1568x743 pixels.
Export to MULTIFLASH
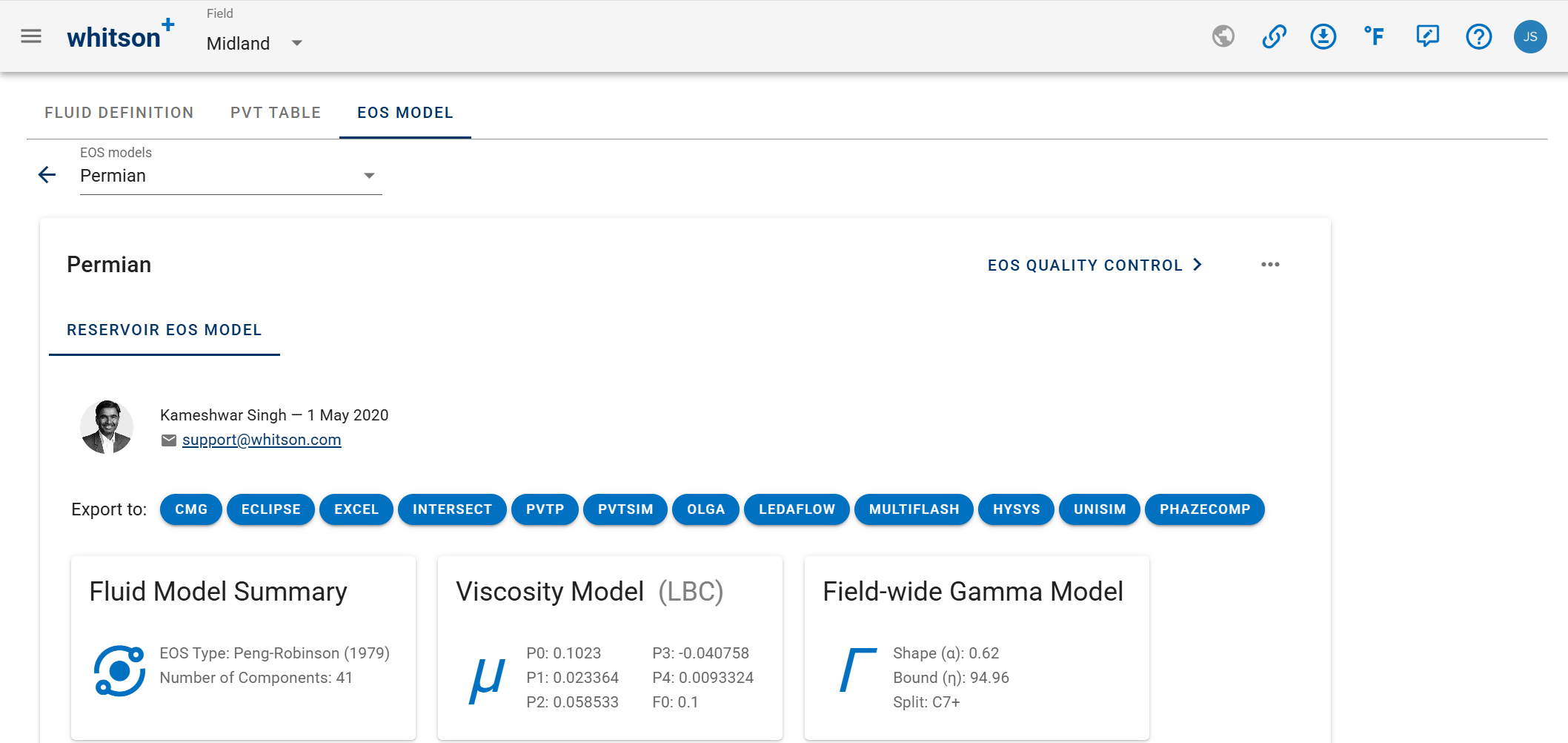click(914, 509)
